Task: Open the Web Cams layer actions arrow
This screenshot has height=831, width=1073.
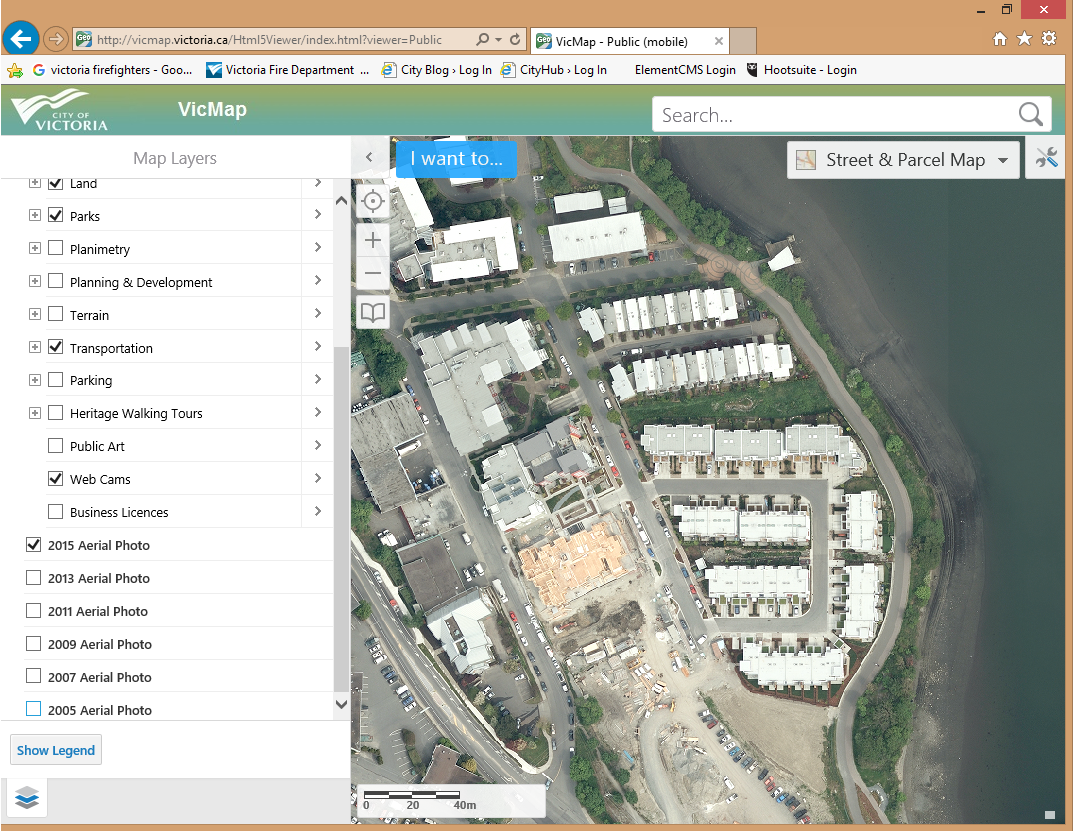Action: point(318,478)
